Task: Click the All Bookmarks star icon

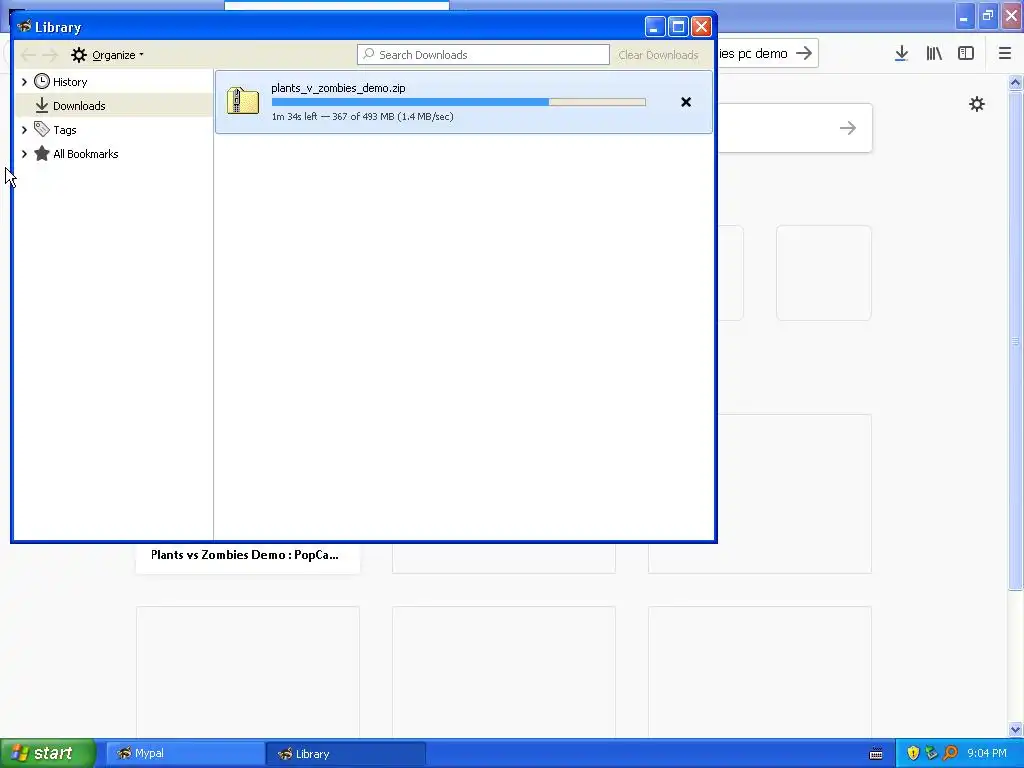Action: (x=42, y=153)
